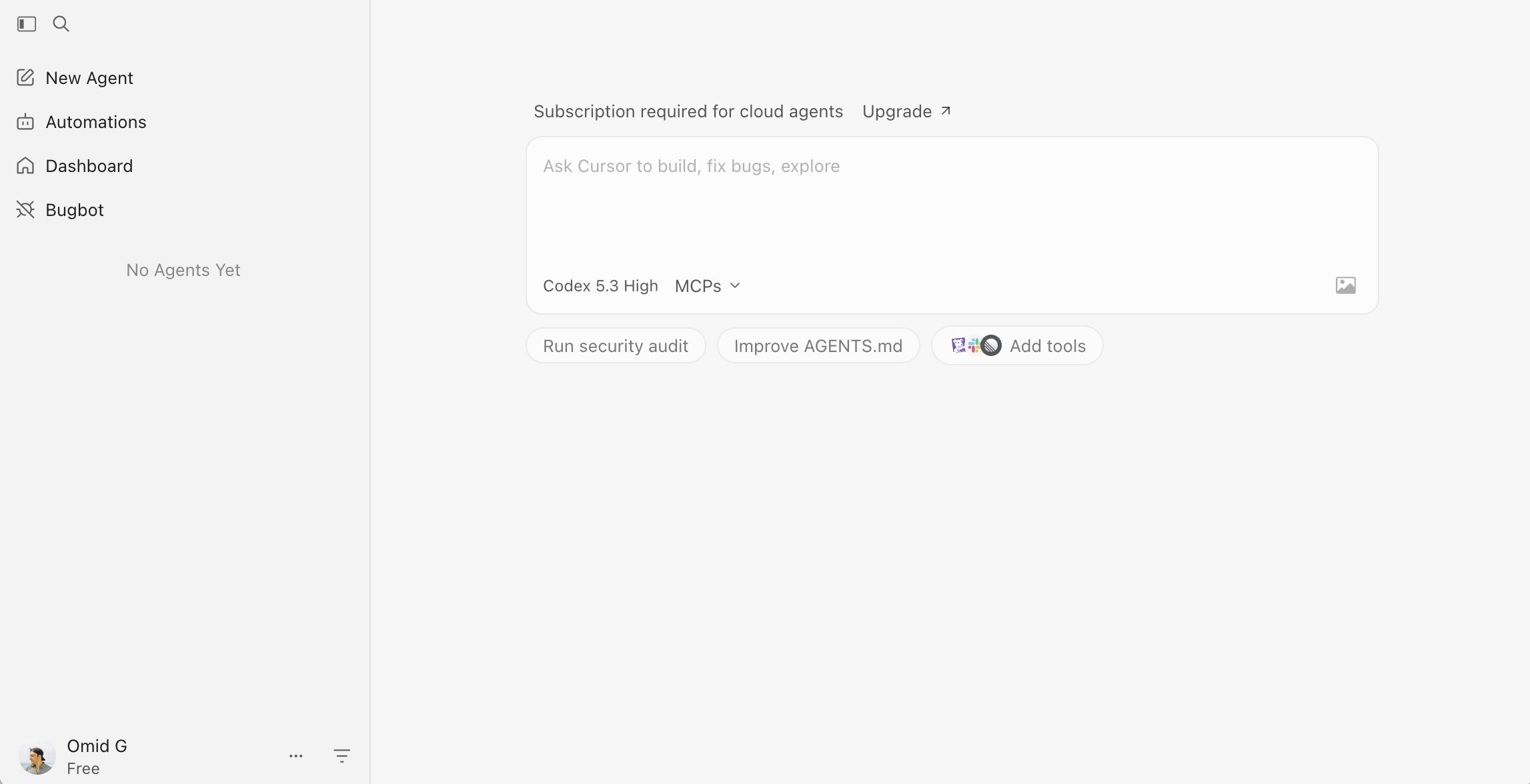Select Dashboard in the sidebar menu
Screen dimensions: 1530x784
click(89, 165)
